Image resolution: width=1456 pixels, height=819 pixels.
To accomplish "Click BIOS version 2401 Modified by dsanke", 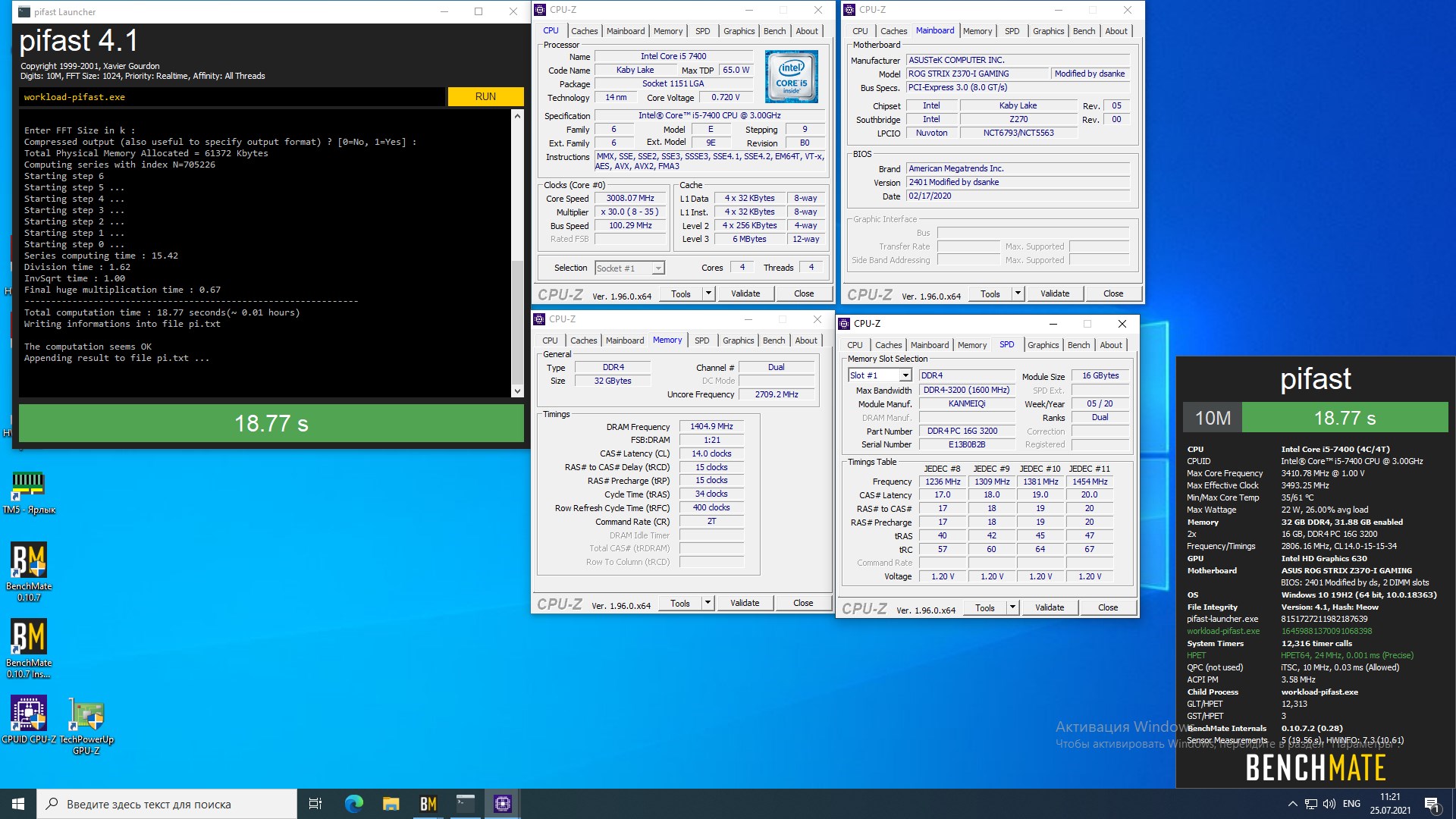I will point(1018,182).
